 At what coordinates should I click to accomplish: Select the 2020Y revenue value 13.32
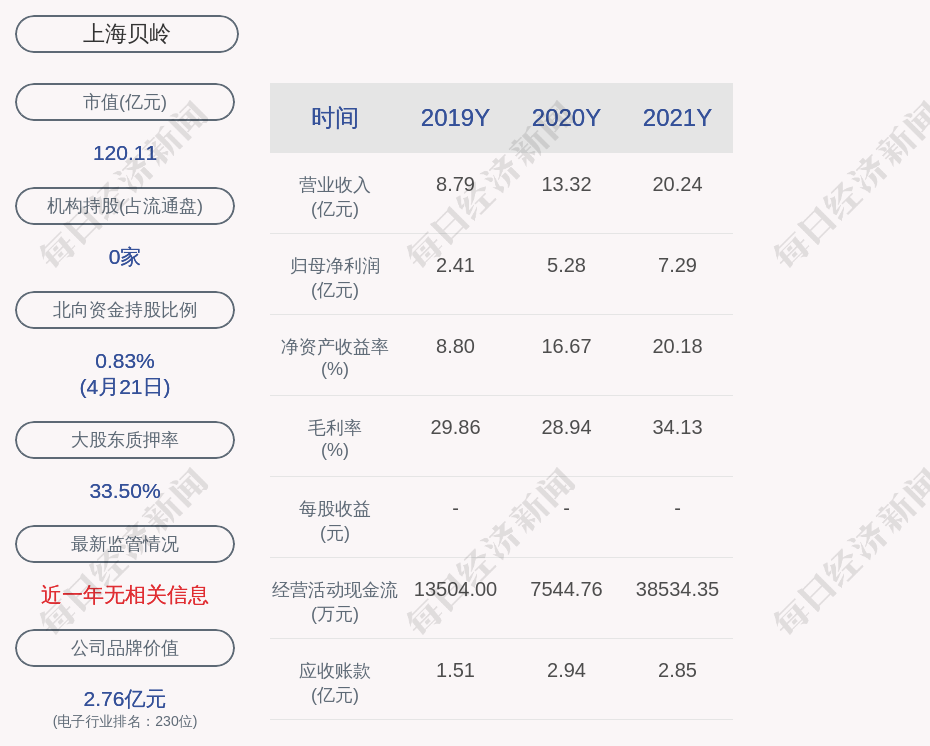click(566, 184)
